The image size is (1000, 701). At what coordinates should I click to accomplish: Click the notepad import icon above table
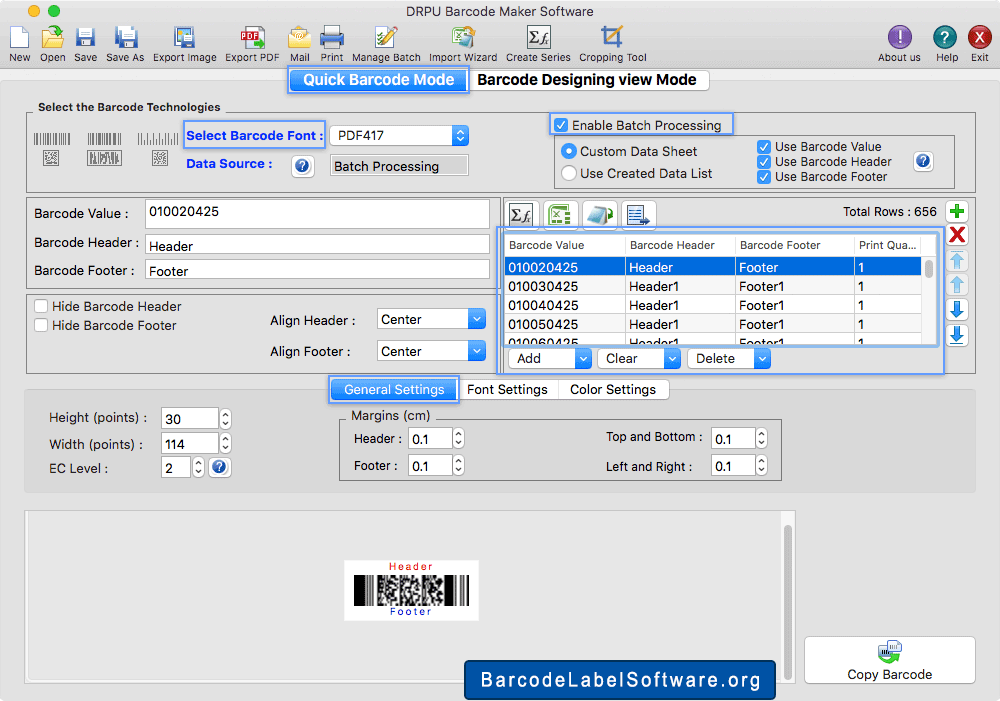coord(599,215)
